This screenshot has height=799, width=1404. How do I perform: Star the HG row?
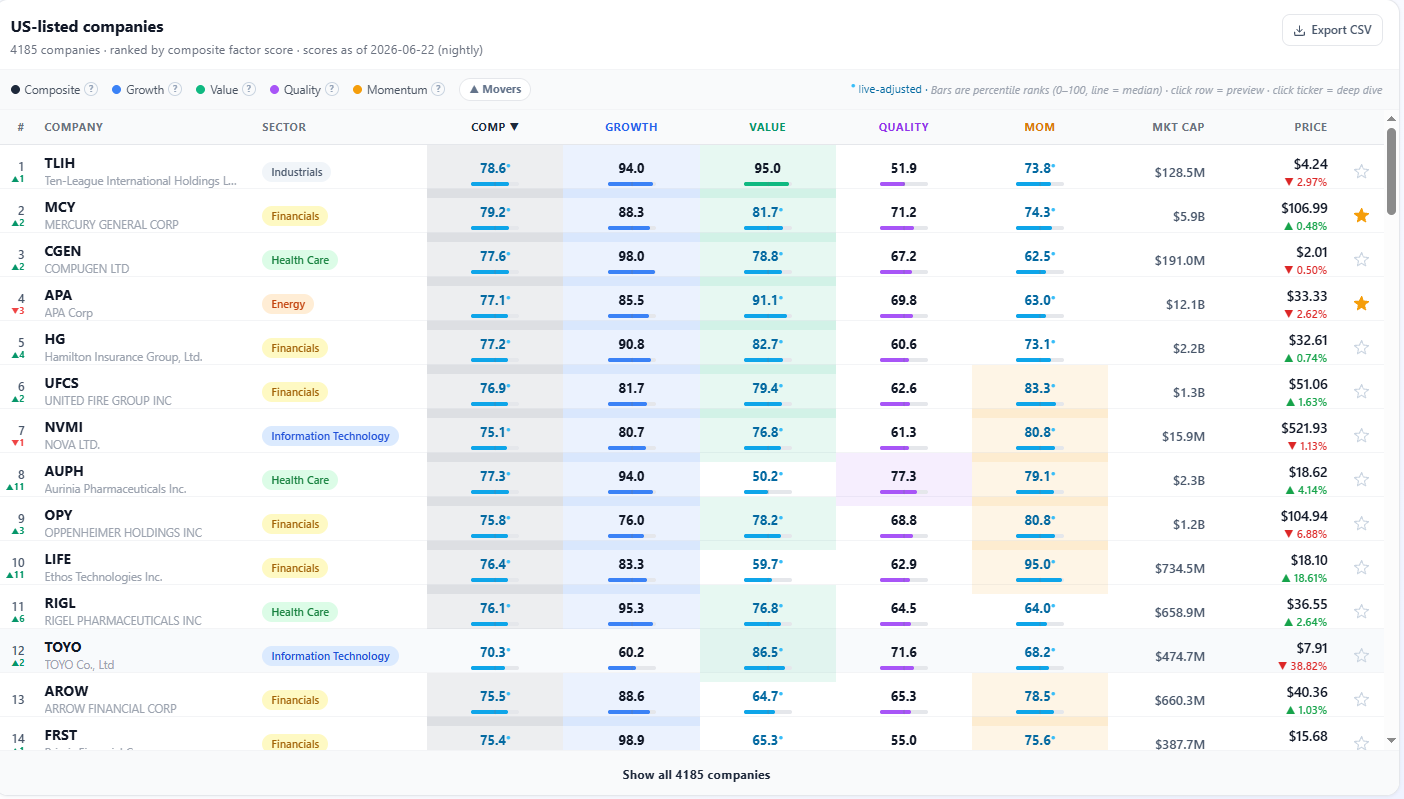(x=1361, y=347)
